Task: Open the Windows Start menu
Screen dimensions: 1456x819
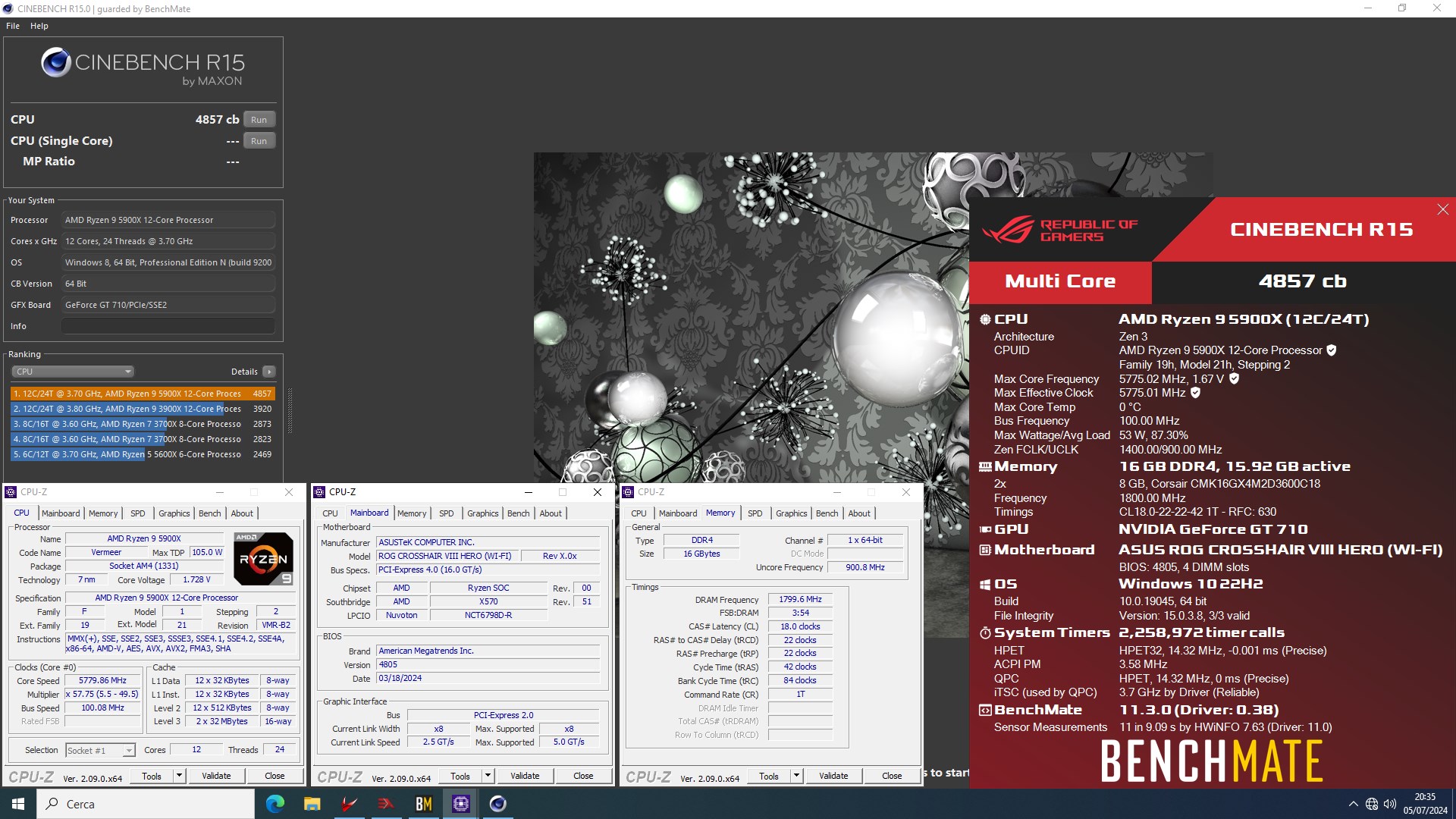Action: coord(18,804)
